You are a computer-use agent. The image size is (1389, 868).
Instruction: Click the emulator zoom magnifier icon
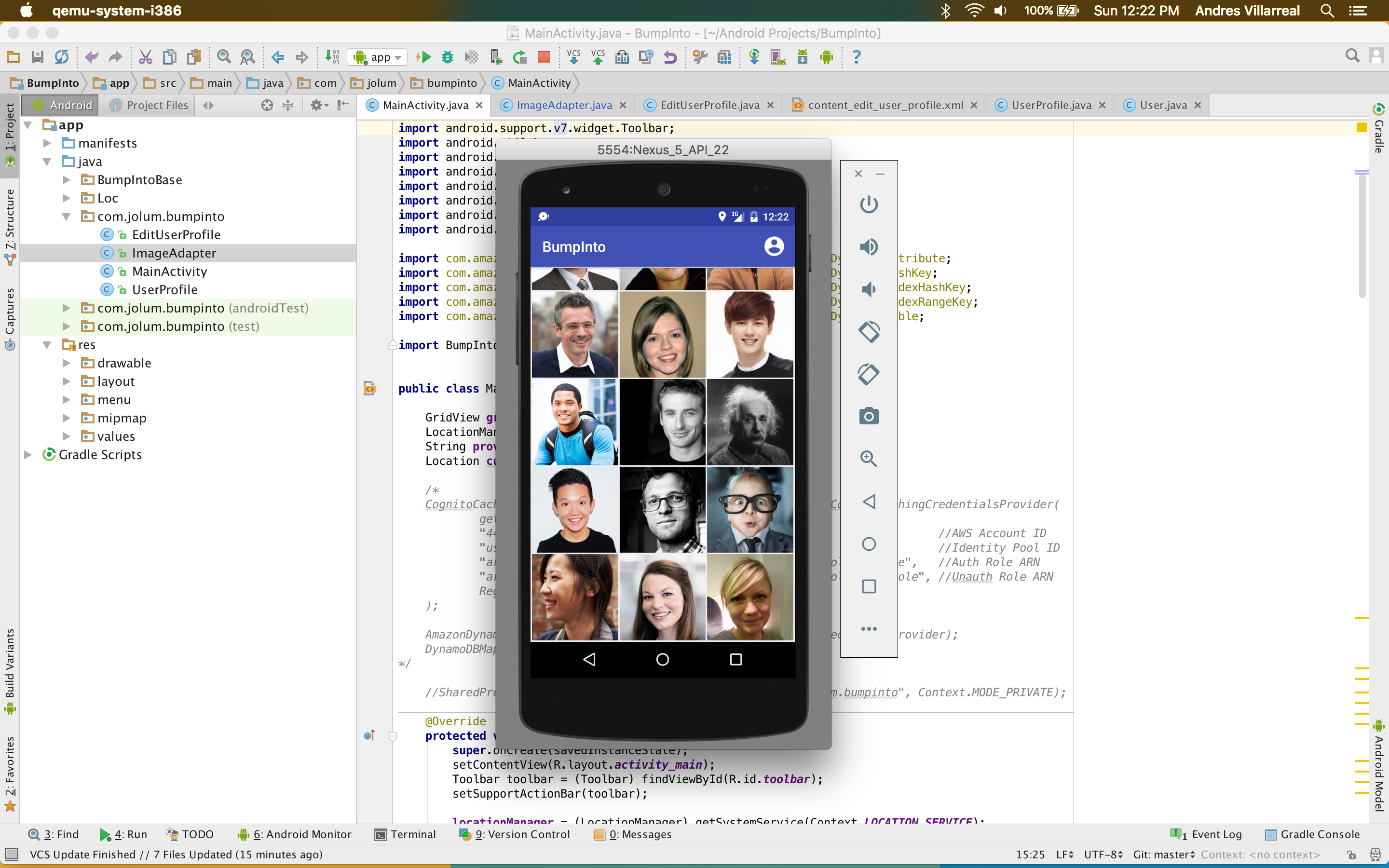tap(869, 459)
